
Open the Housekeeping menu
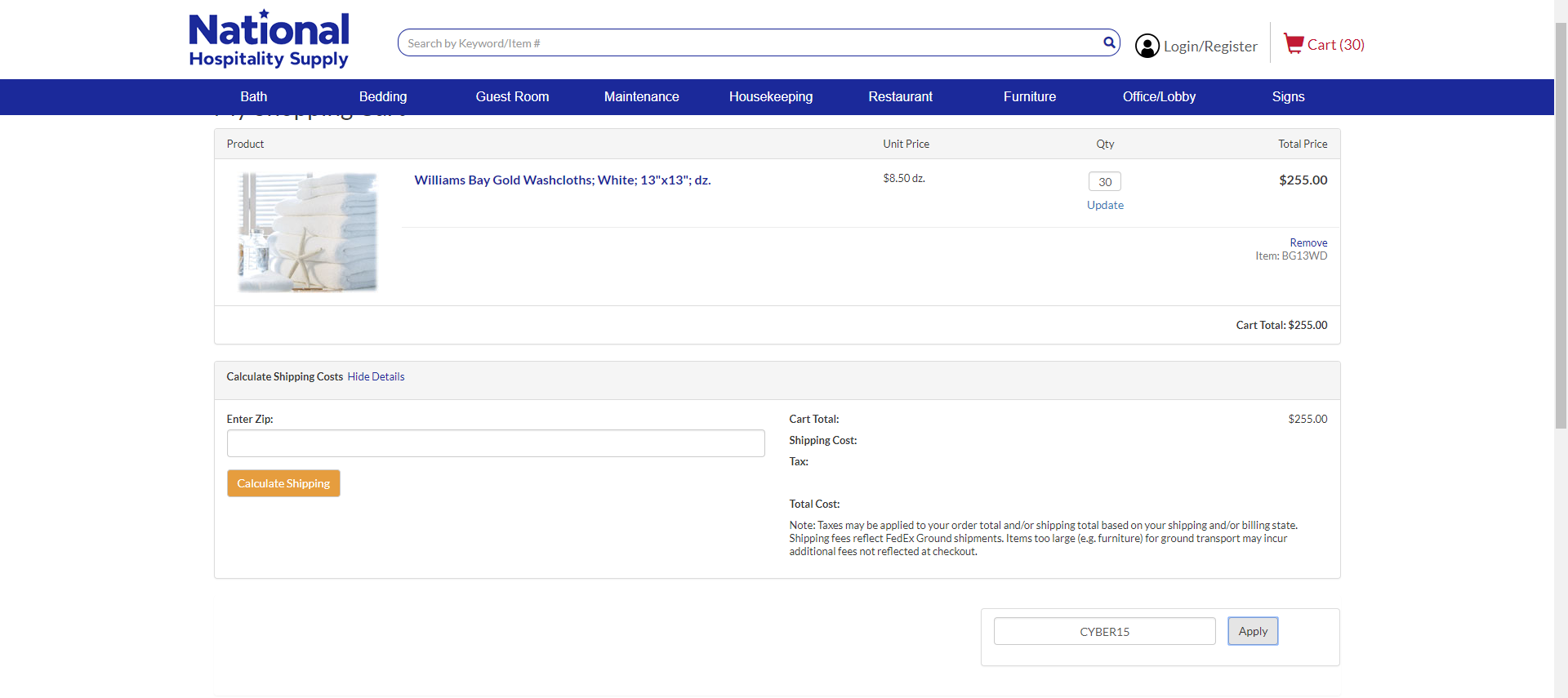click(x=771, y=96)
